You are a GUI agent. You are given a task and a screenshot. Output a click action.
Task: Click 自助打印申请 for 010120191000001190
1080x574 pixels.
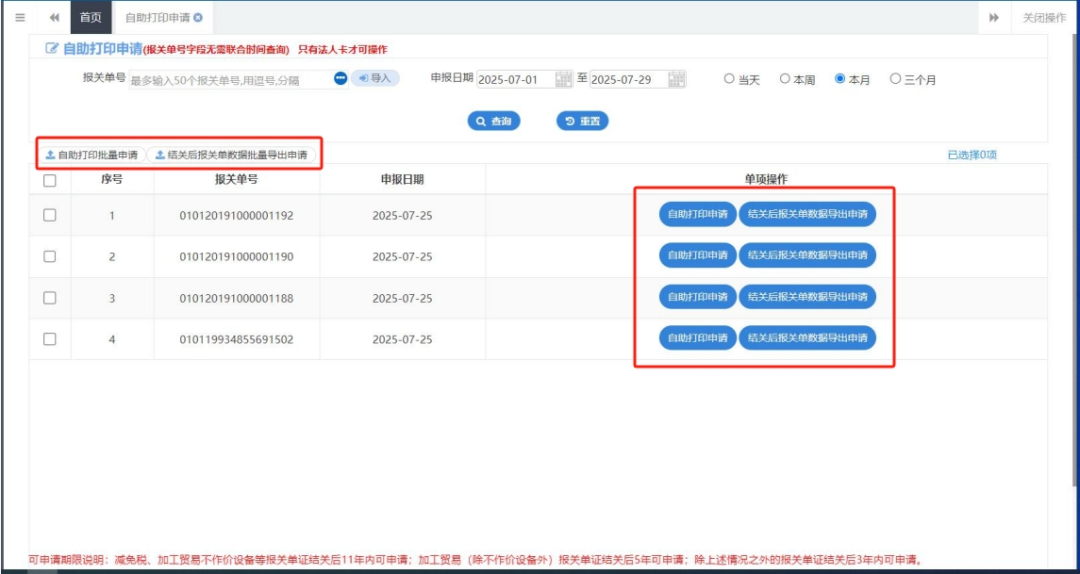(x=698, y=255)
